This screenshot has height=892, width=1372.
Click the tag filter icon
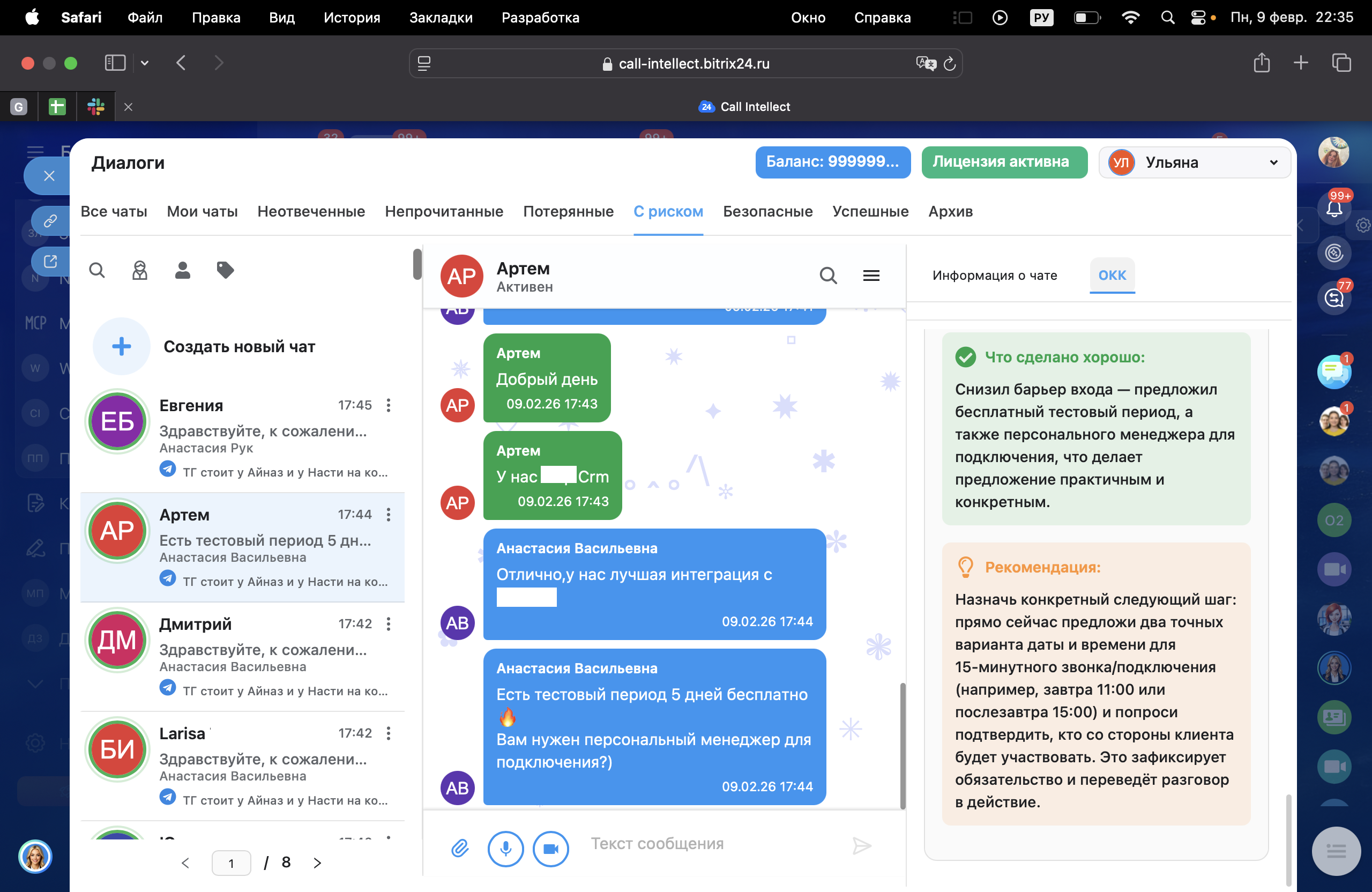pos(225,270)
